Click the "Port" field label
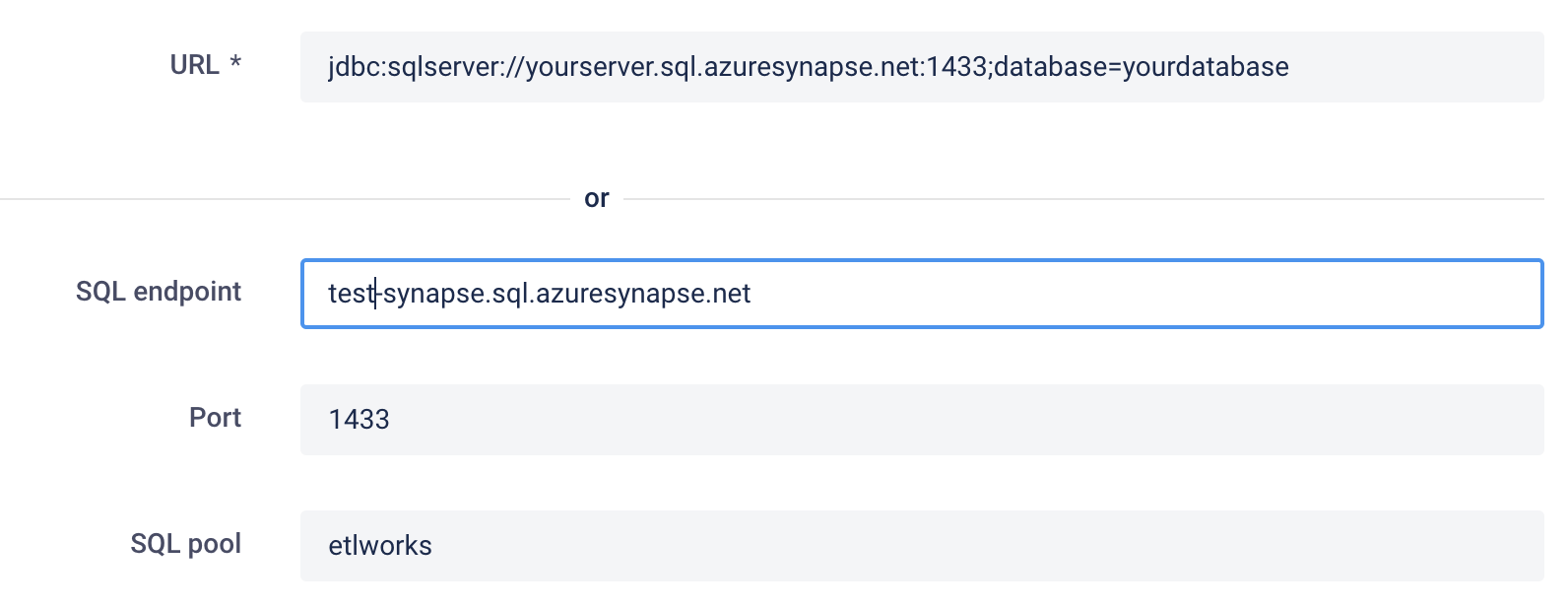Image resolution: width=1568 pixels, height=609 pixels. (215, 418)
